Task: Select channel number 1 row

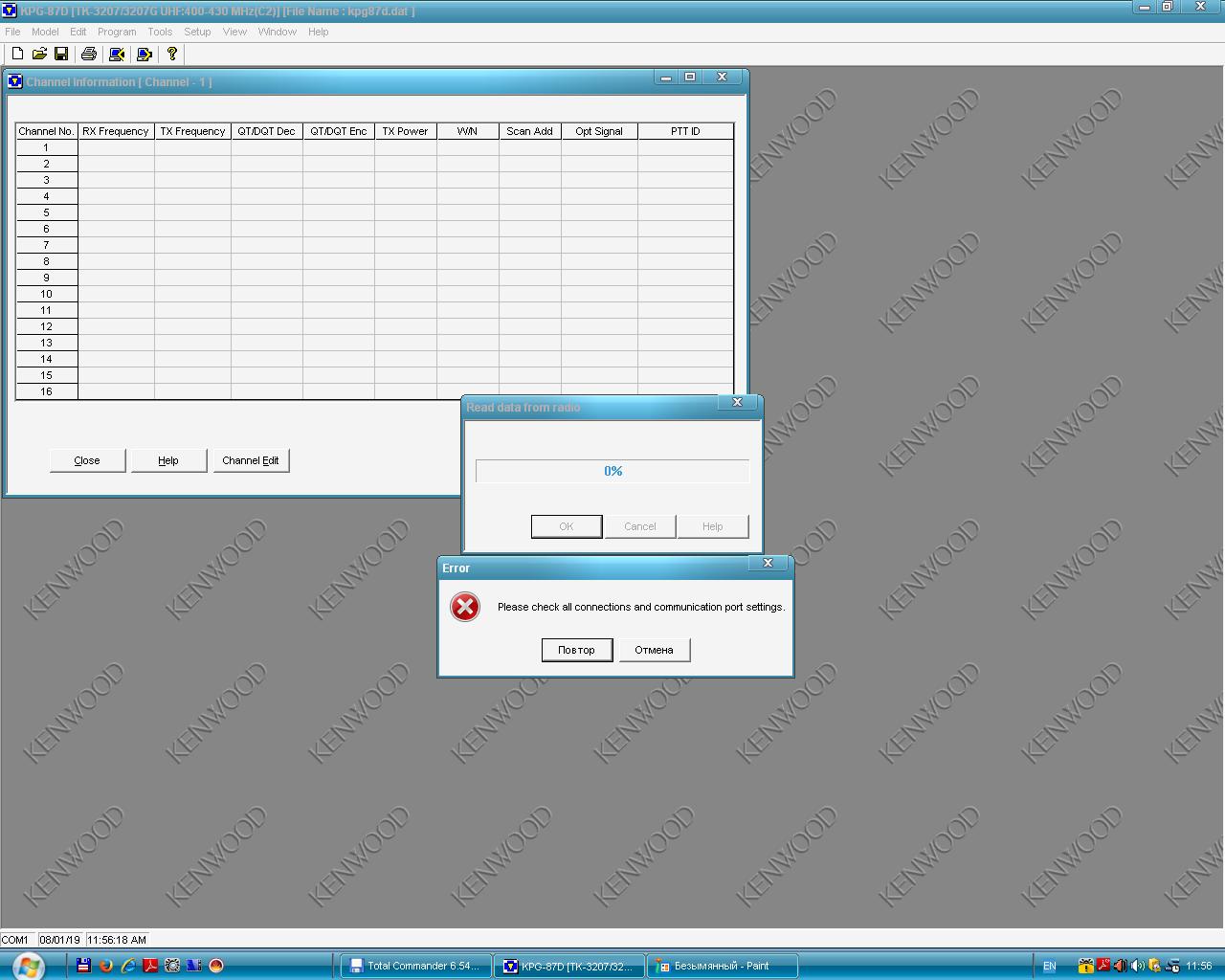Action: pyautogui.click(x=46, y=147)
